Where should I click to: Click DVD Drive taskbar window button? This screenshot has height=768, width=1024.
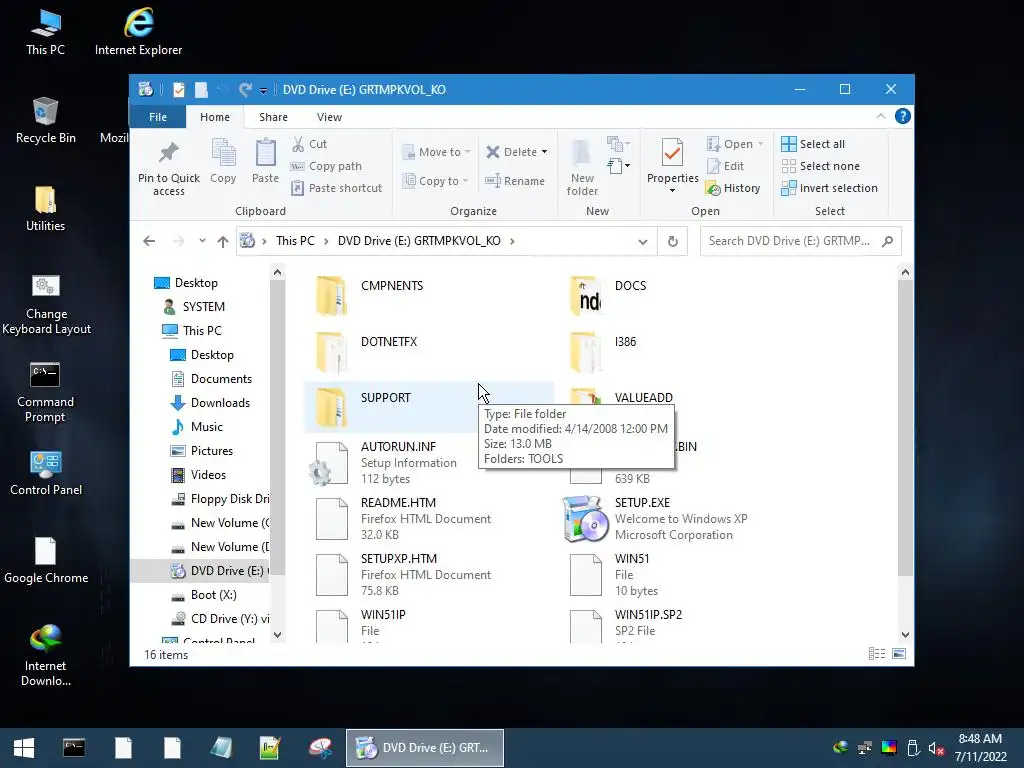tap(425, 748)
